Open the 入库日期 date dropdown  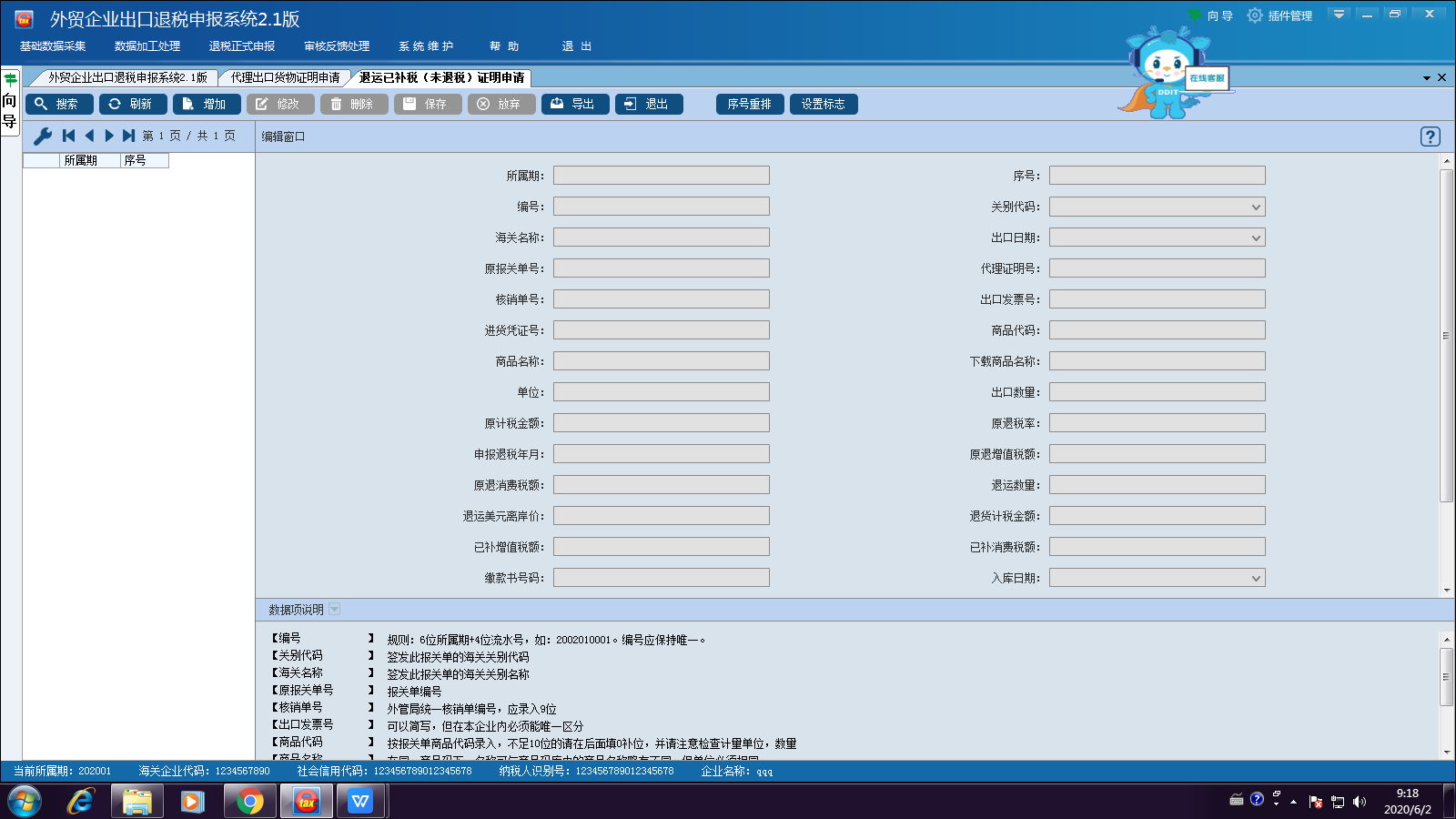1256,579
